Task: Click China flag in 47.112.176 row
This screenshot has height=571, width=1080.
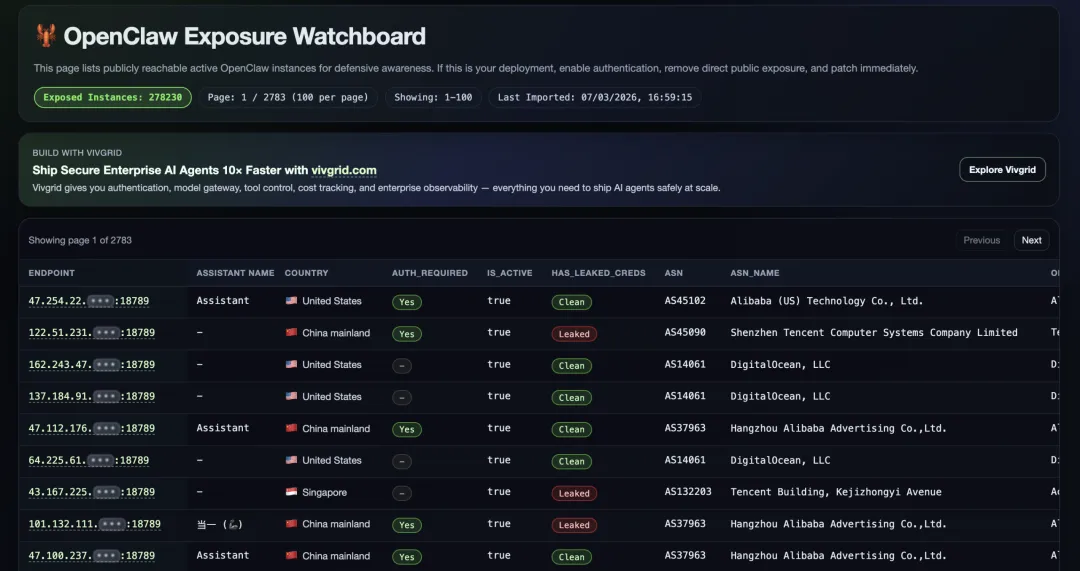Action: pyautogui.click(x=291, y=428)
